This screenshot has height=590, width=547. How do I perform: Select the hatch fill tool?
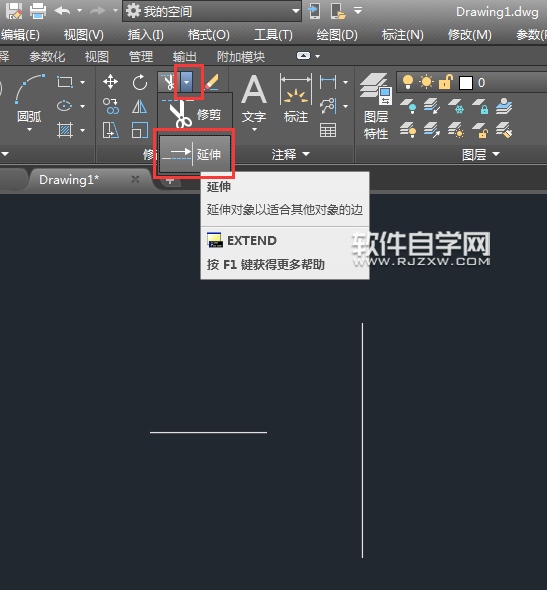click(x=65, y=130)
